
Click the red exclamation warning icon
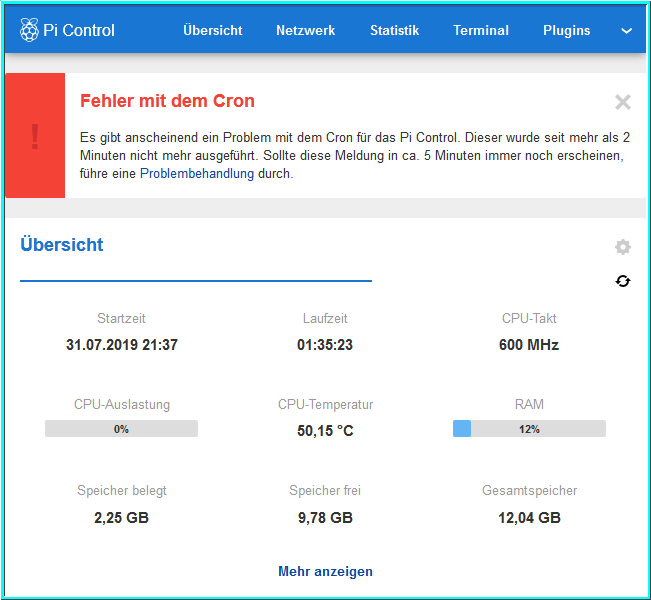(35, 136)
